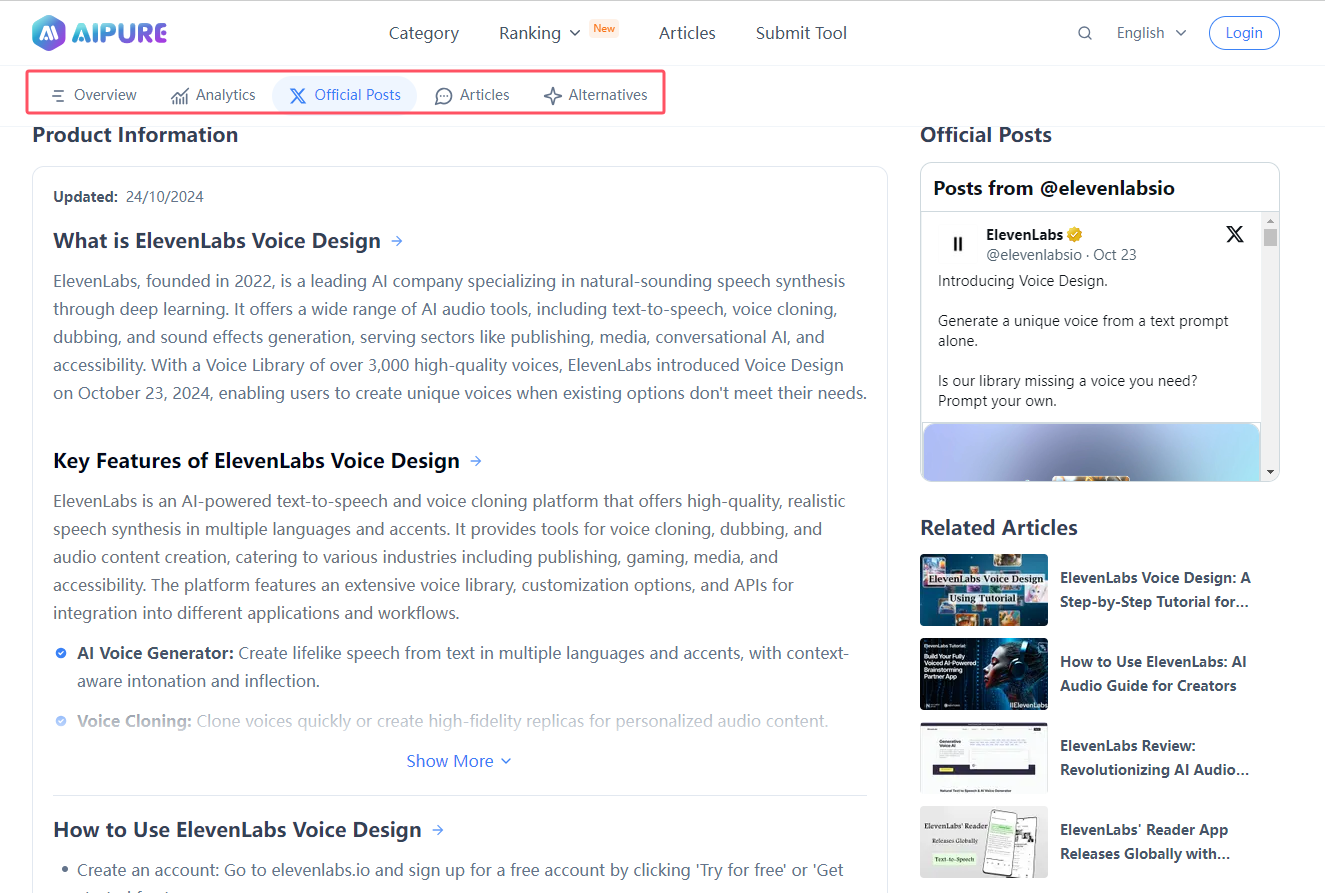Screen dimensions: 1325x893
Task: Expand the Ranking dropdown menu
Action: point(540,33)
